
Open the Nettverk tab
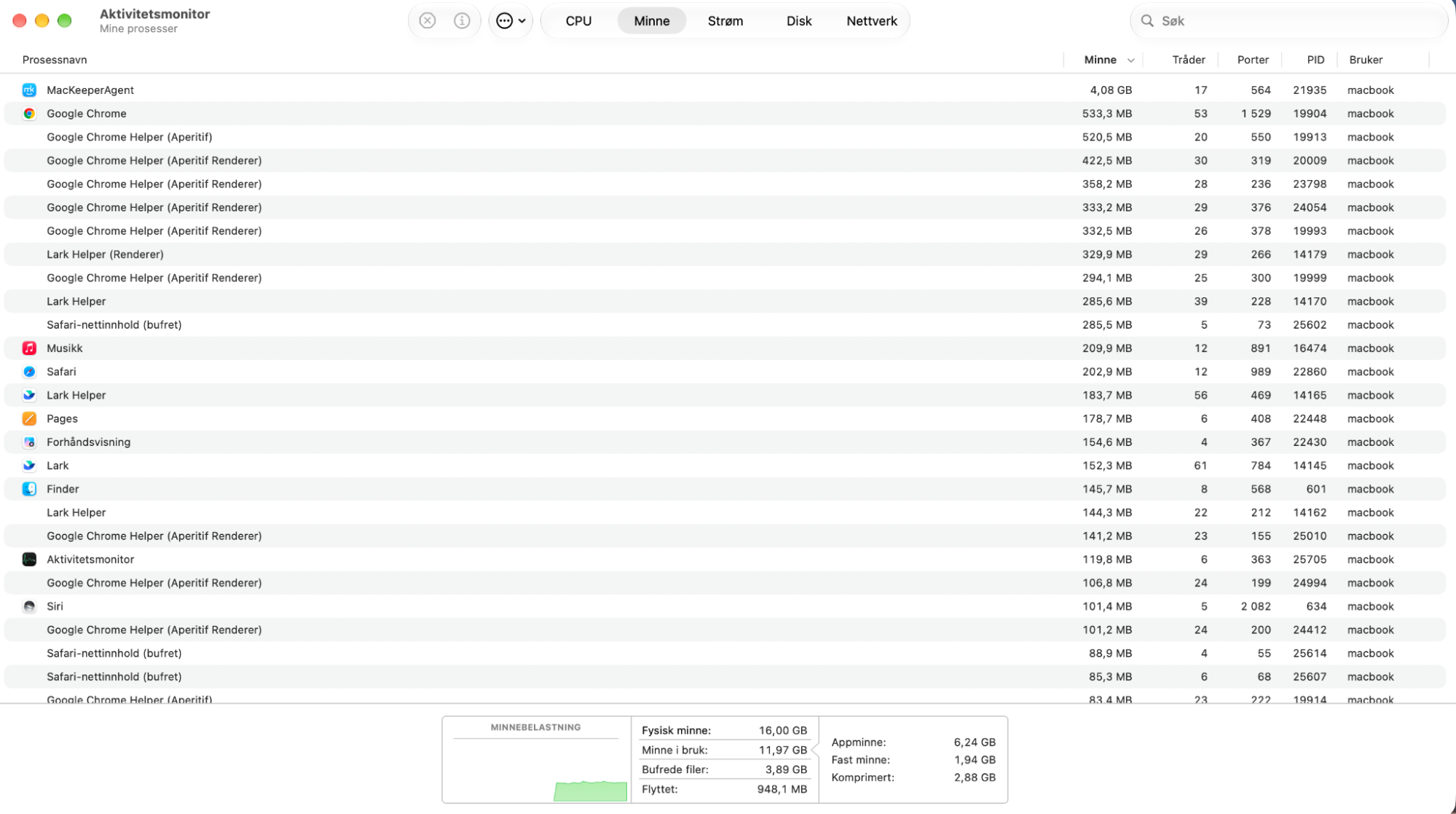coord(871,20)
